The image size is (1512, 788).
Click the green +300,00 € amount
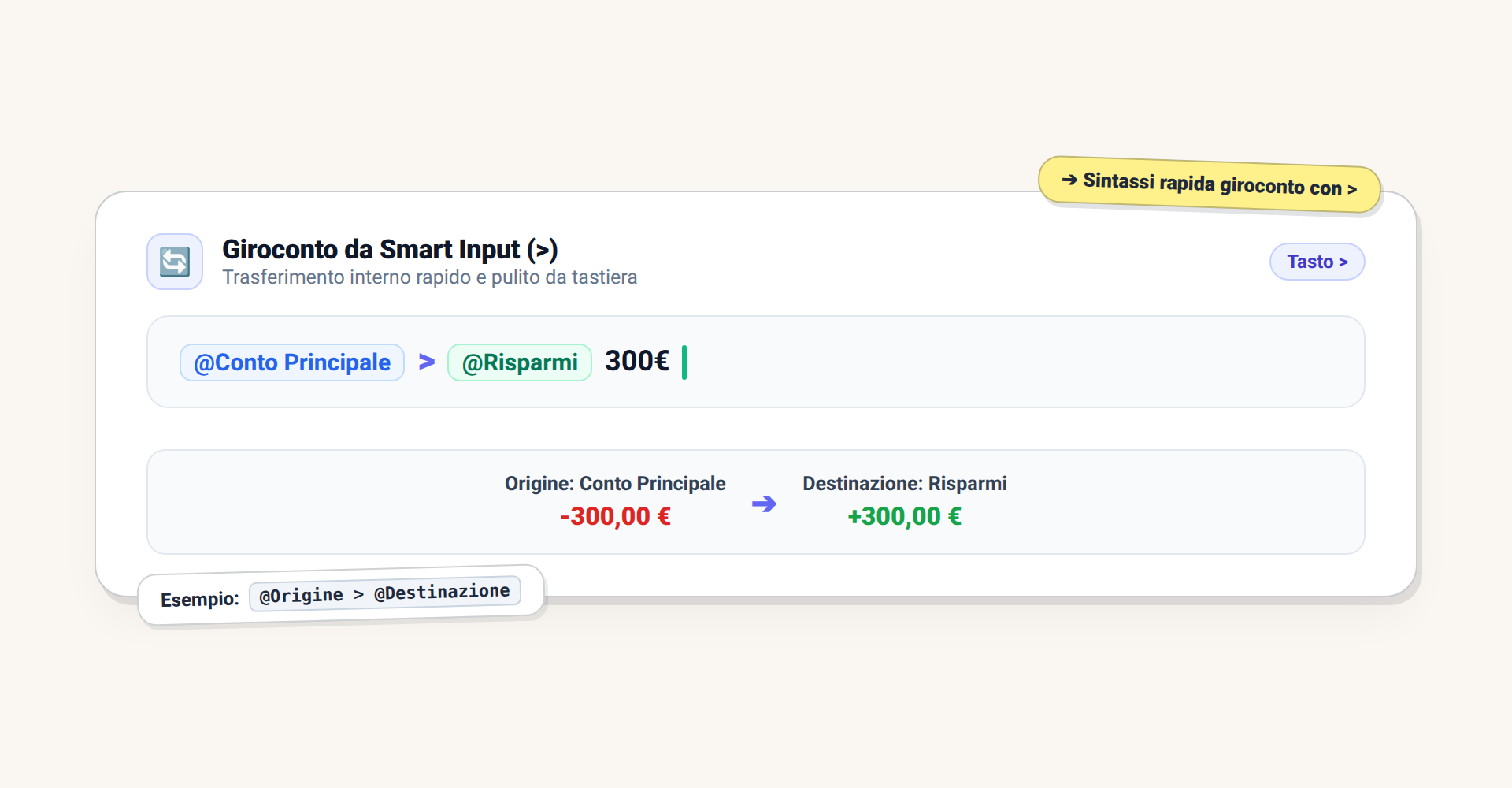(904, 516)
